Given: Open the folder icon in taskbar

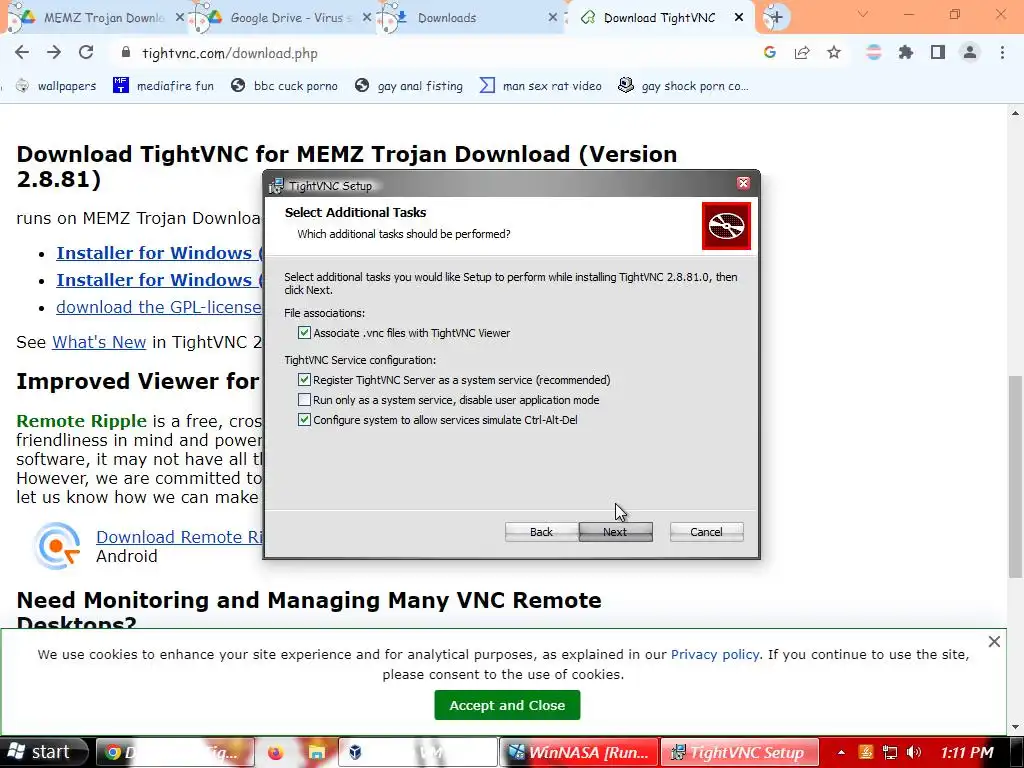Looking at the screenshot, I should [x=317, y=752].
